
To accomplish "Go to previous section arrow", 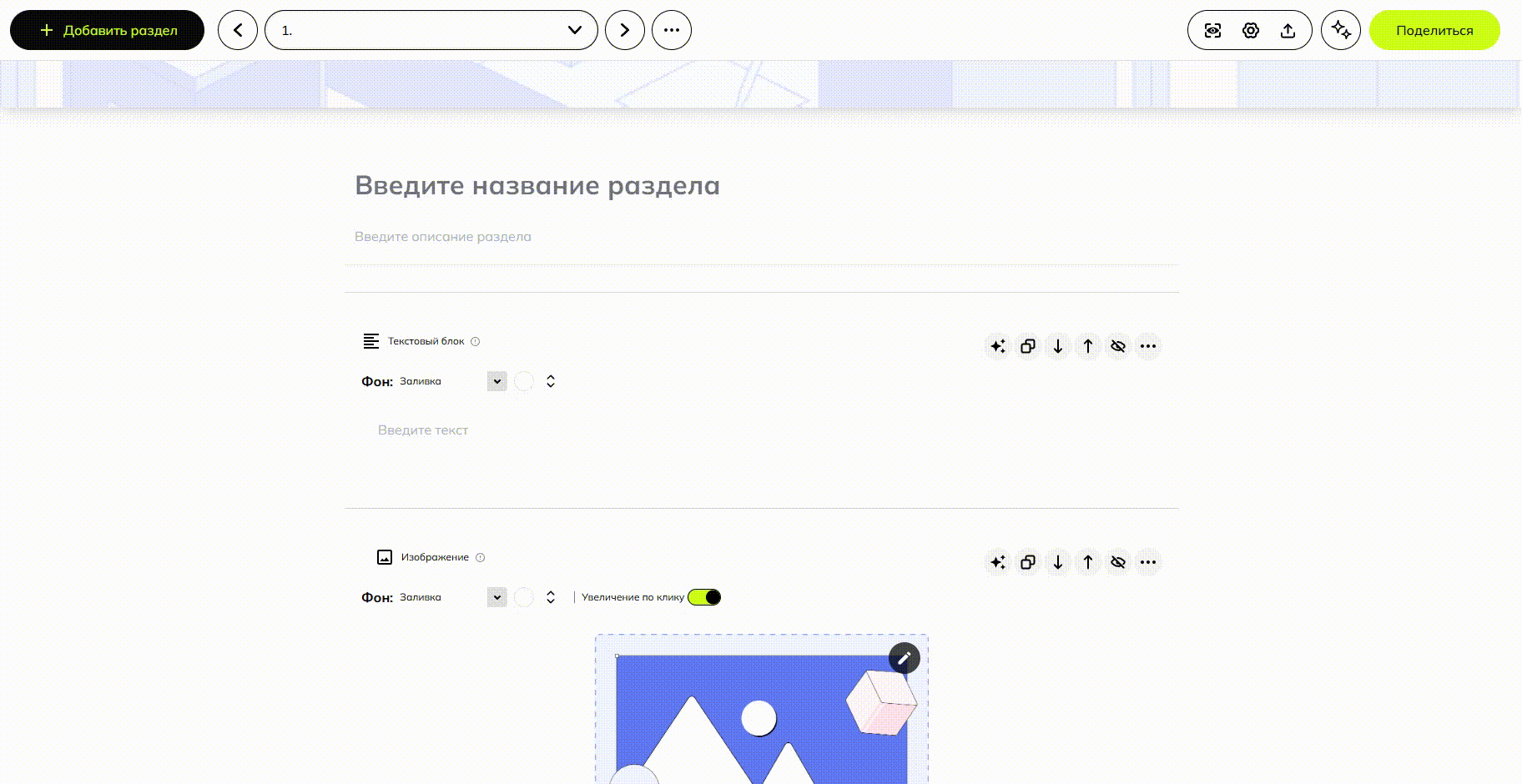I will point(238,30).
